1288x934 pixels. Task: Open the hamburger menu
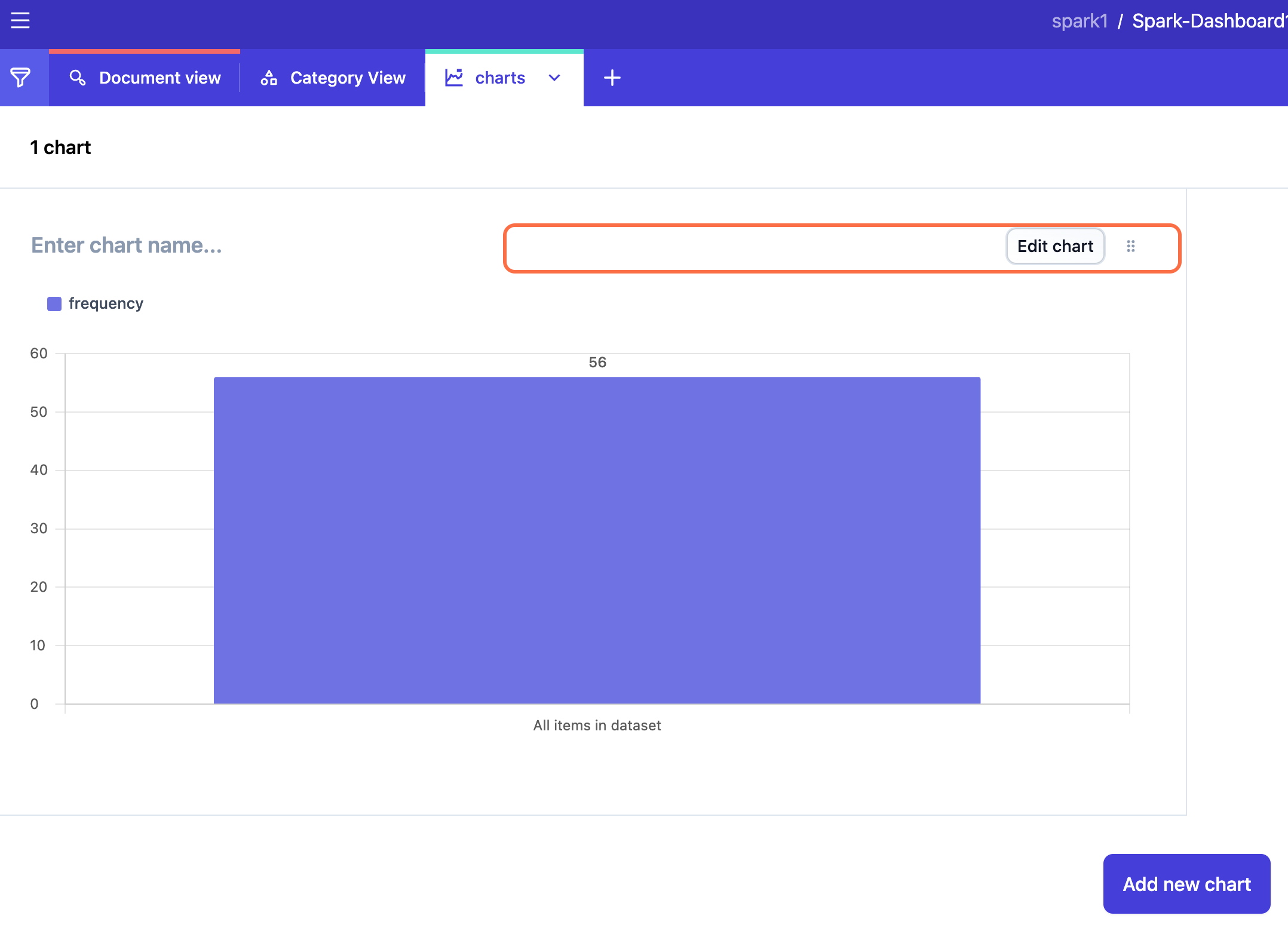(20, 21)
